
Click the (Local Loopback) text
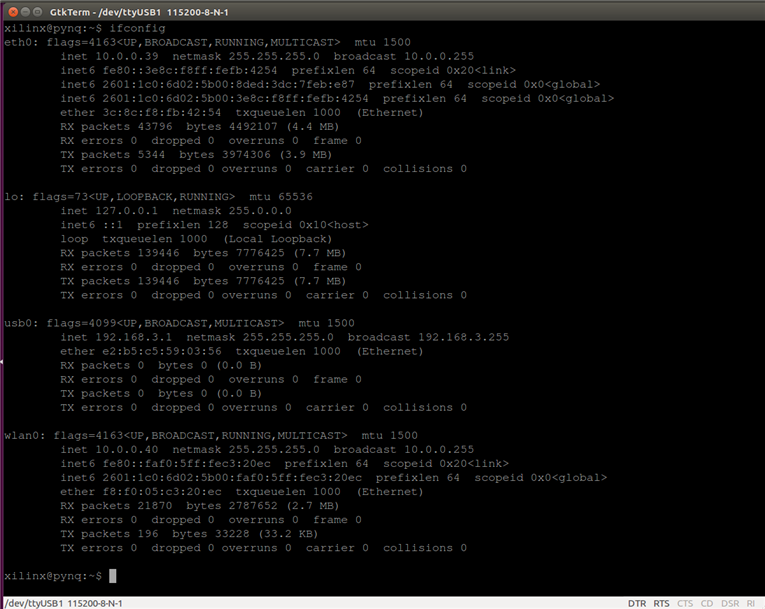tap(278, 239)
